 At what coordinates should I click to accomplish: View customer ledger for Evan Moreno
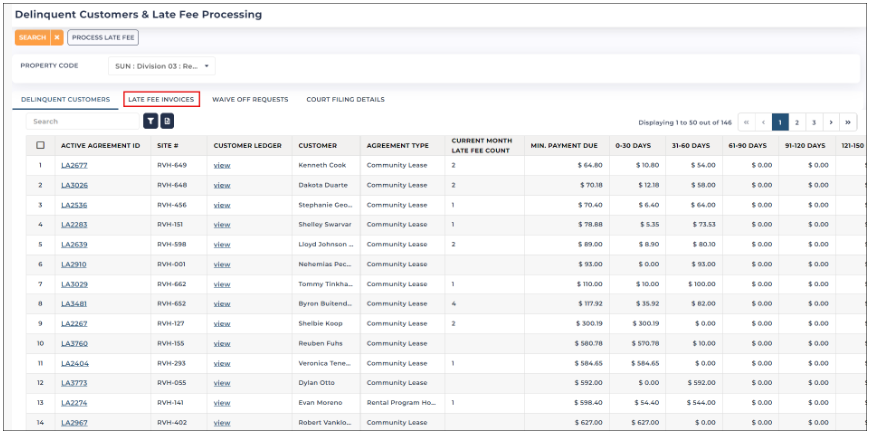[222, 403]
